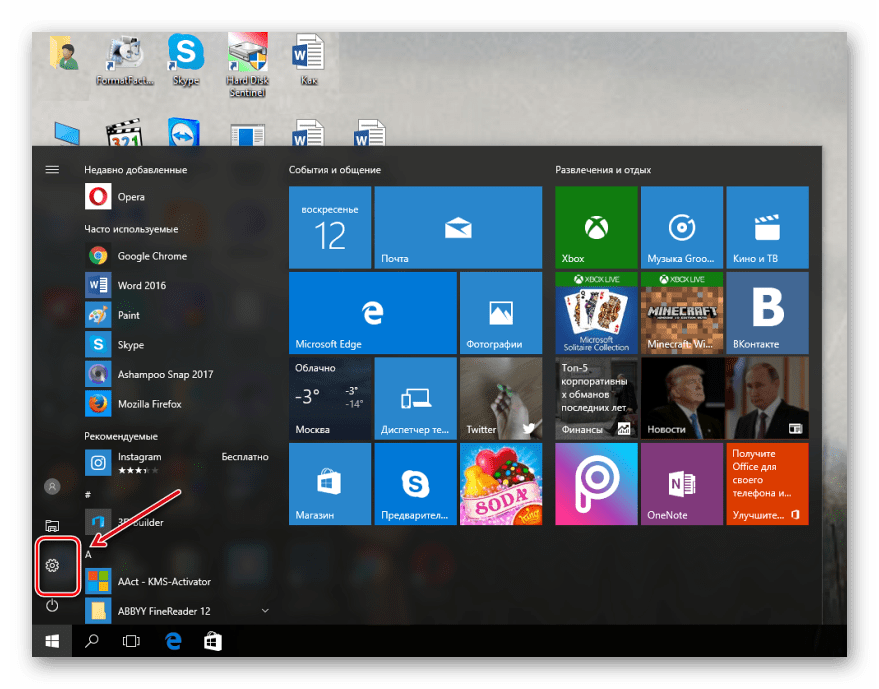Viewport: 879px width, 689px height.
Task: Click the letter A group header
Action: (88, 554)
